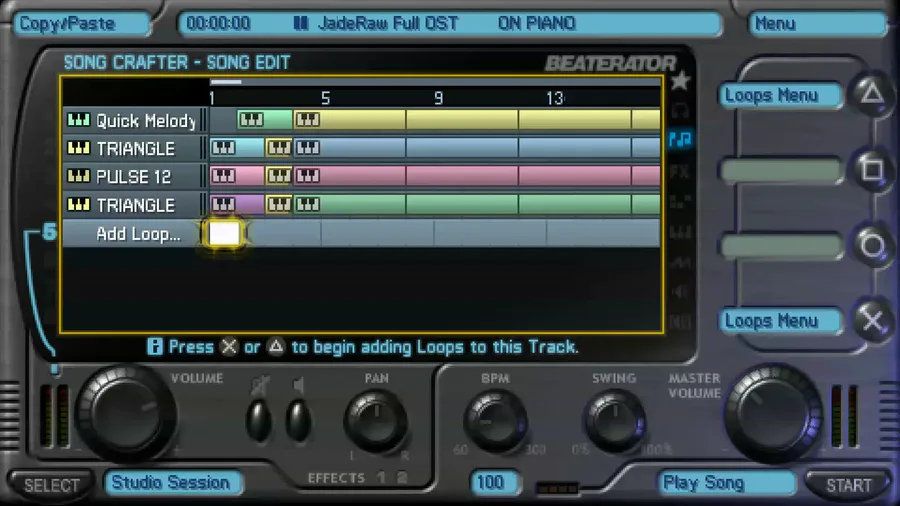Select TRIANGLE track name below PULSE 12

coord(135,205)
